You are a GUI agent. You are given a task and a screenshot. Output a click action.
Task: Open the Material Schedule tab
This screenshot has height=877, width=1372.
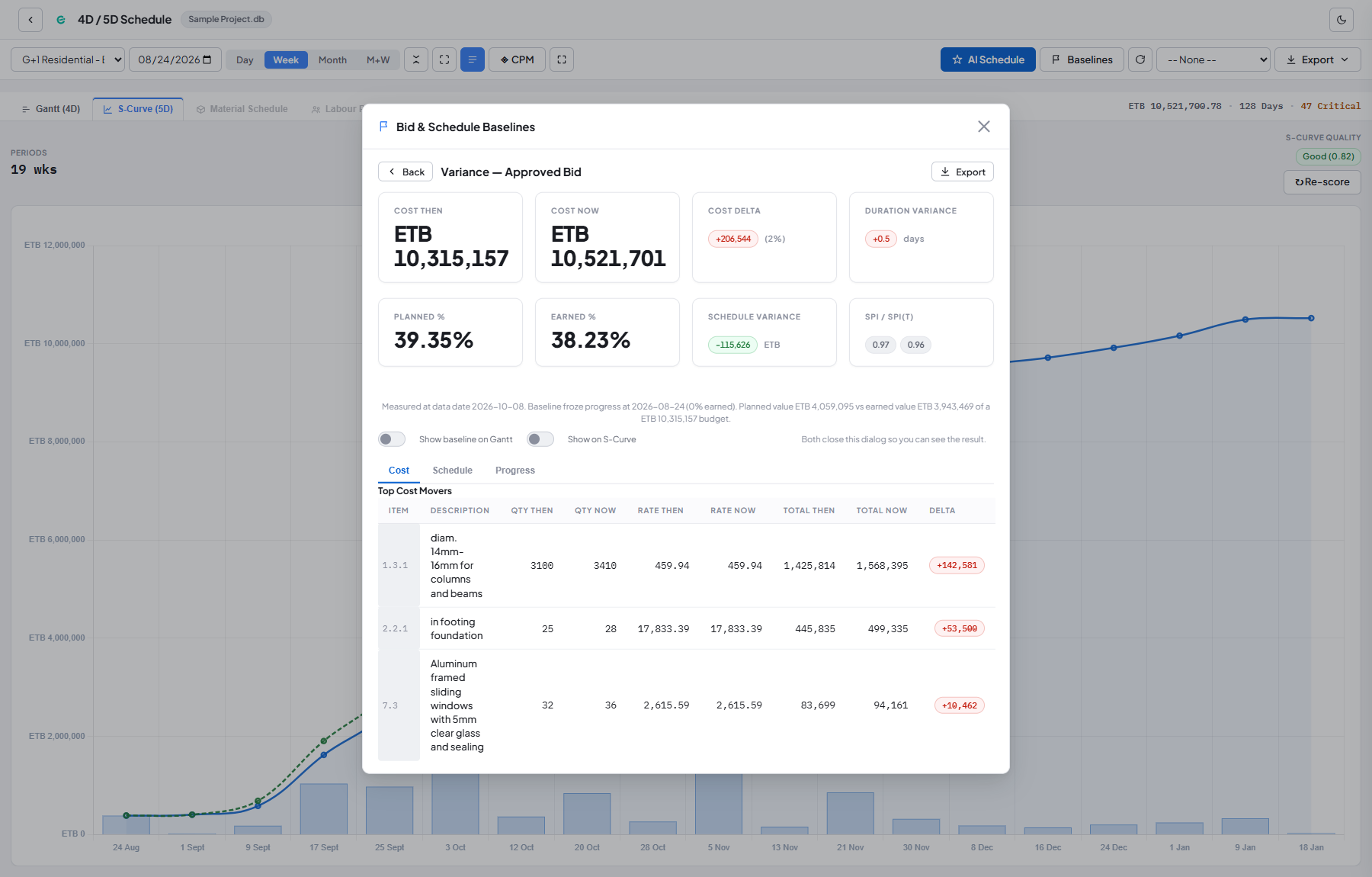coord(242,109)
